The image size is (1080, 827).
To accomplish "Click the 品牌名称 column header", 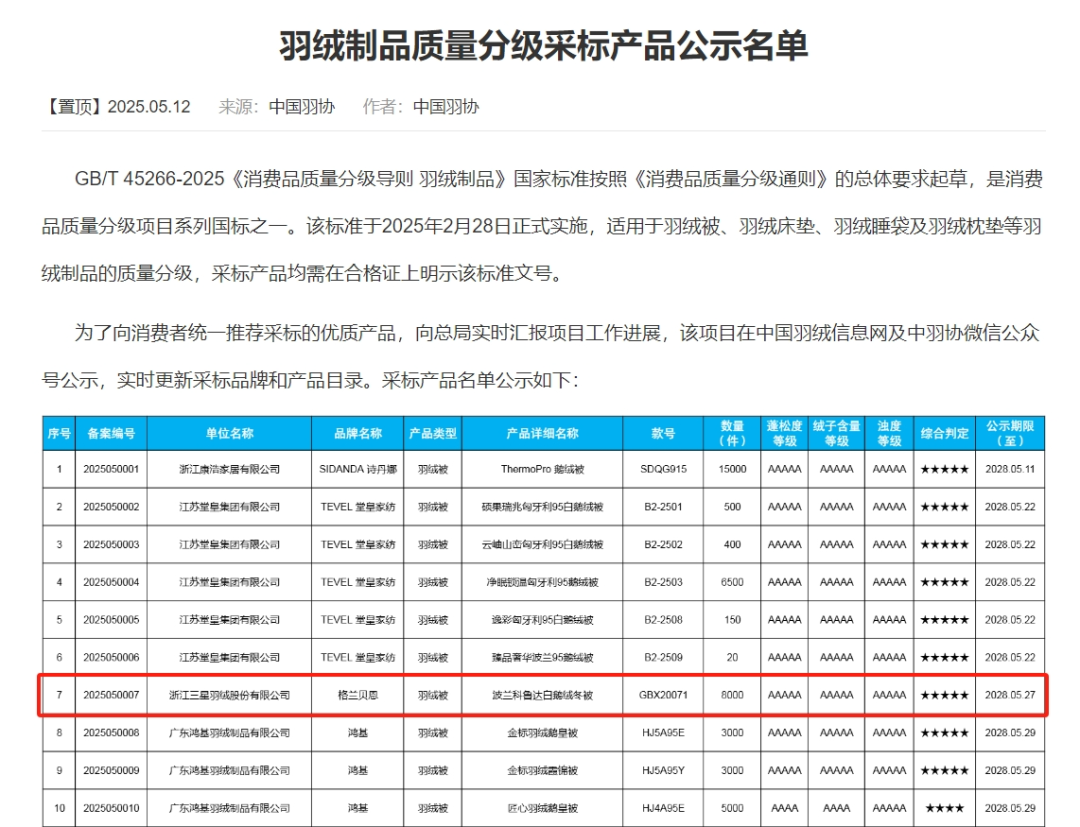I will coord(358,434).
